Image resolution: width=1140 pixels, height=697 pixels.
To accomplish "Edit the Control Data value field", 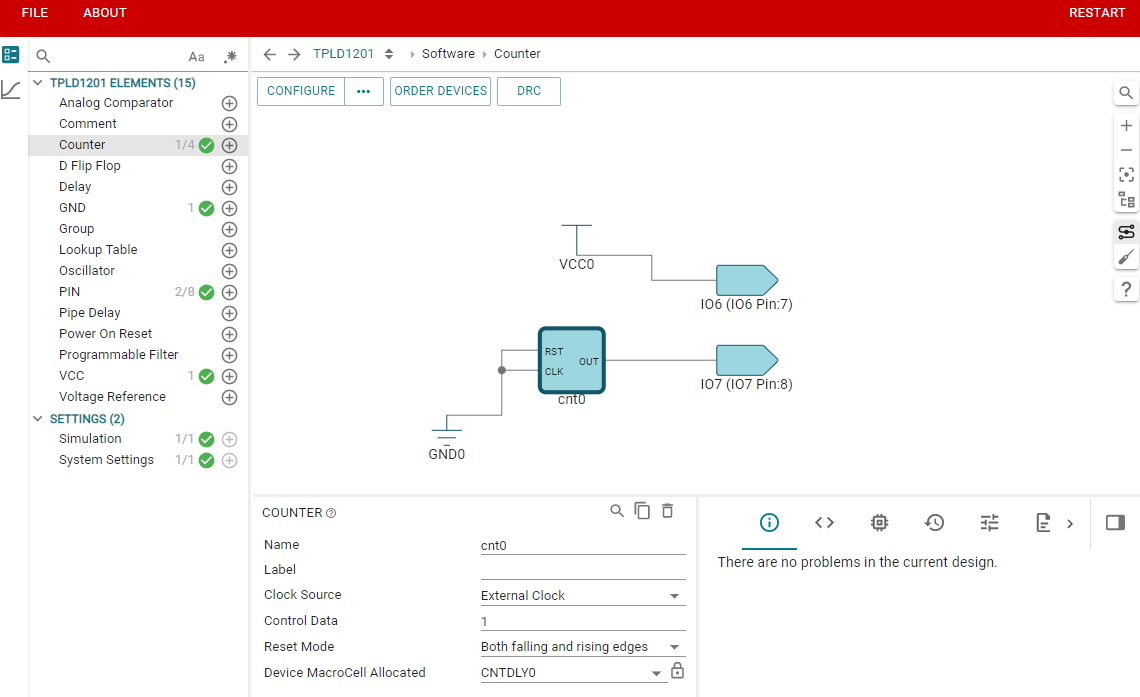I will coord(583,621).
